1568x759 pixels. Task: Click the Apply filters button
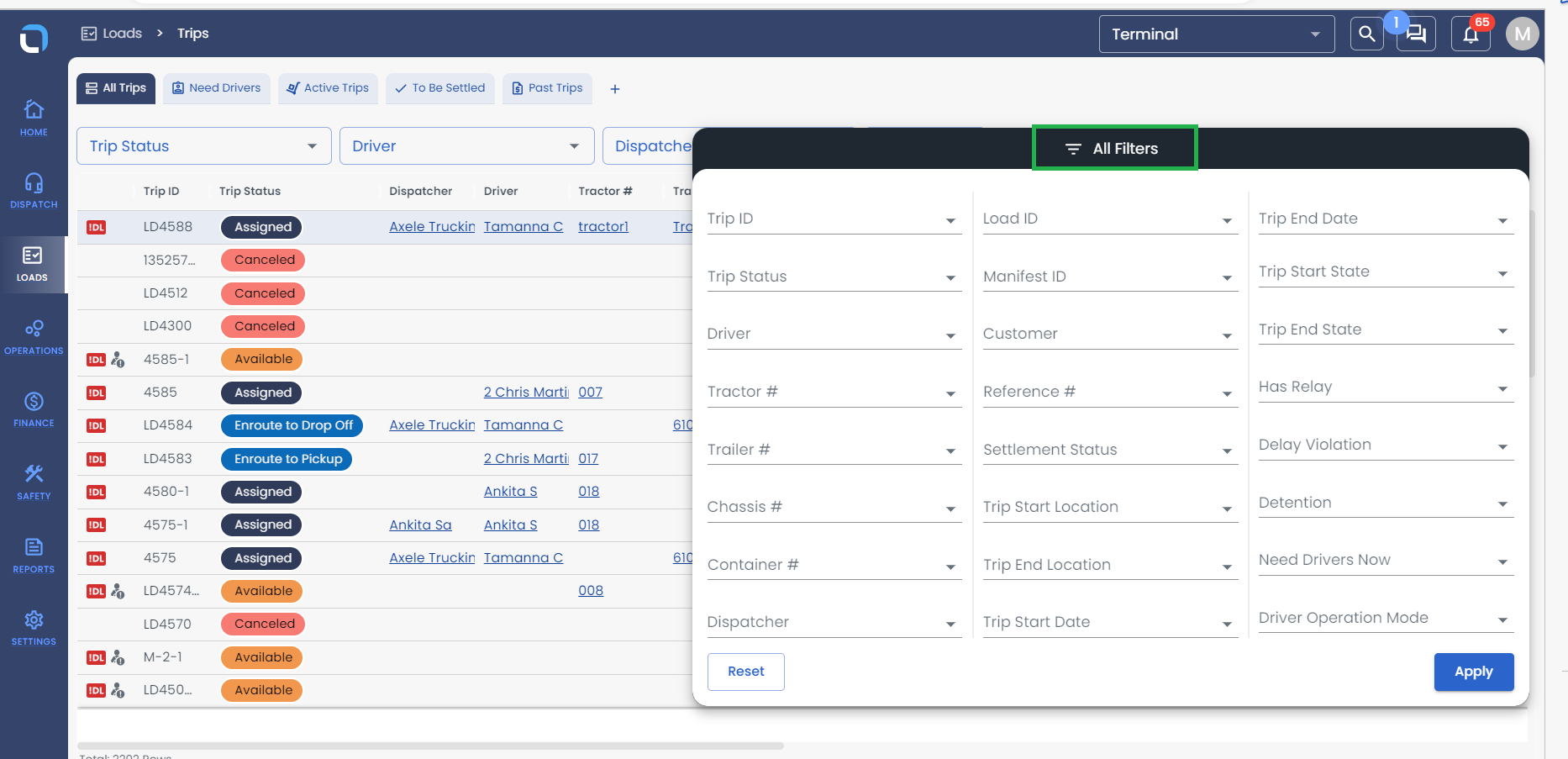coord(1473,672)
